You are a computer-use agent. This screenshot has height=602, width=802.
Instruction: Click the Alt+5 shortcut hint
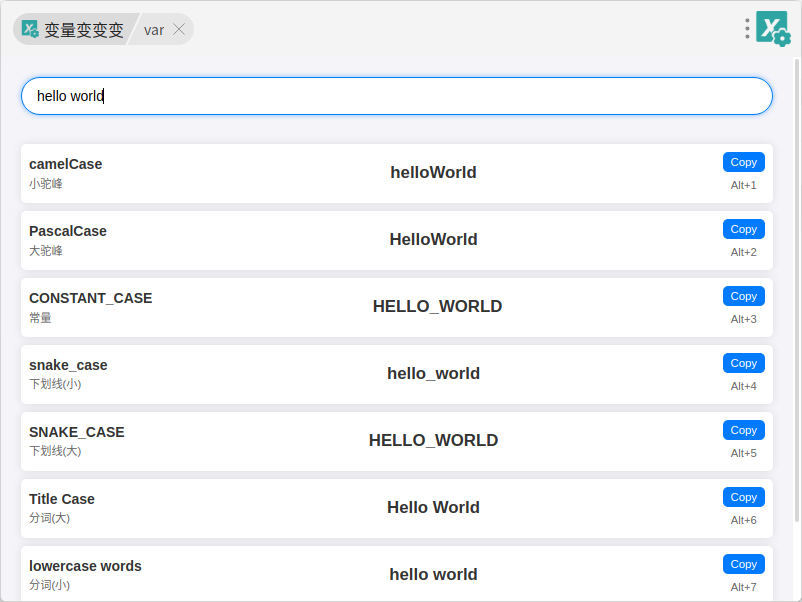pos(743,453)
